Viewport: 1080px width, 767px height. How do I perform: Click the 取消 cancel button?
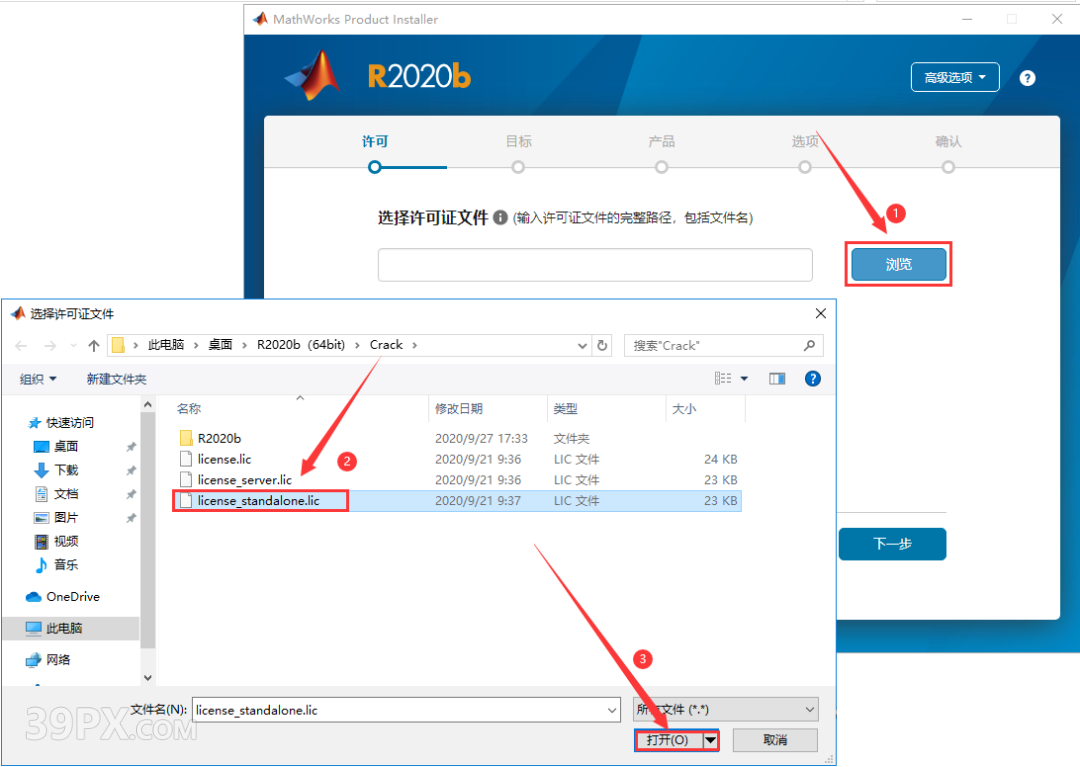point(775,740)
